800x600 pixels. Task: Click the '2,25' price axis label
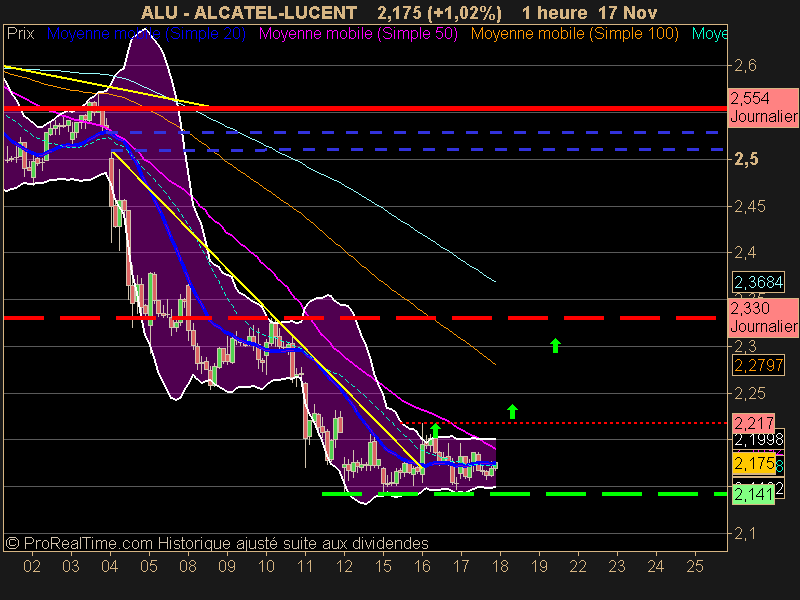click(x=749, y=393)
